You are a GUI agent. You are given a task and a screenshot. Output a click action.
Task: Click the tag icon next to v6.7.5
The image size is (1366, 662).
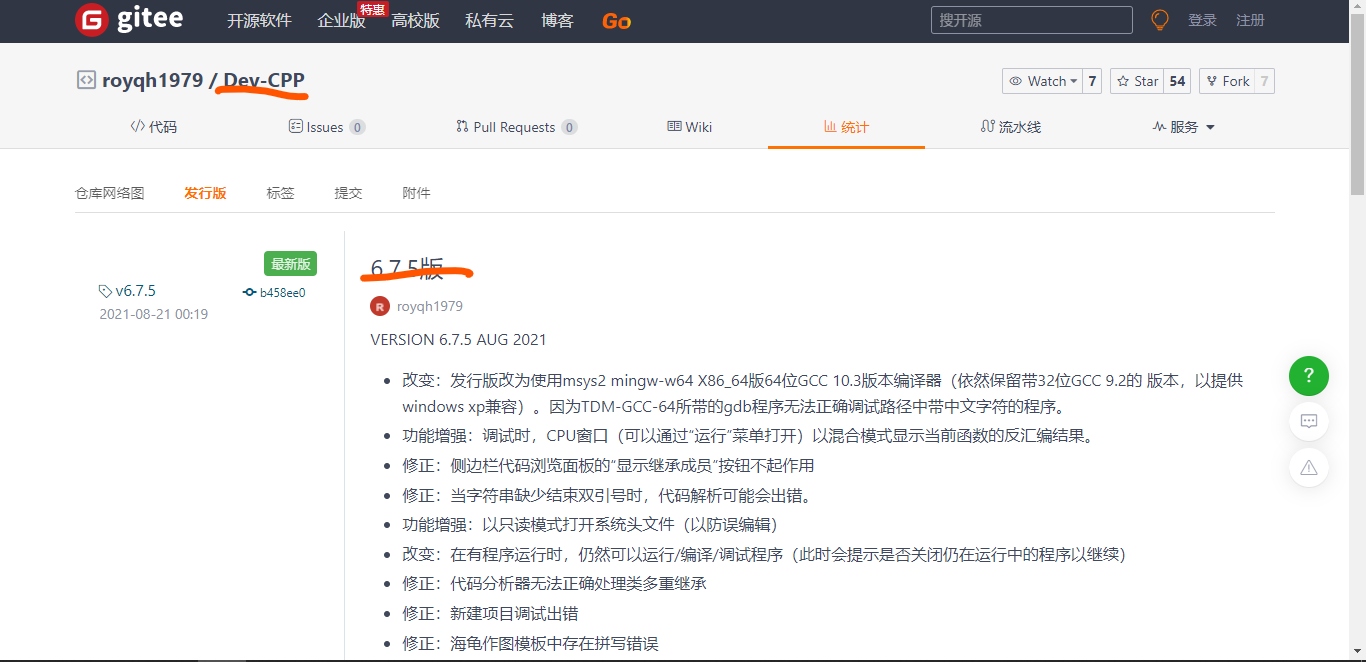click(105, 291)
